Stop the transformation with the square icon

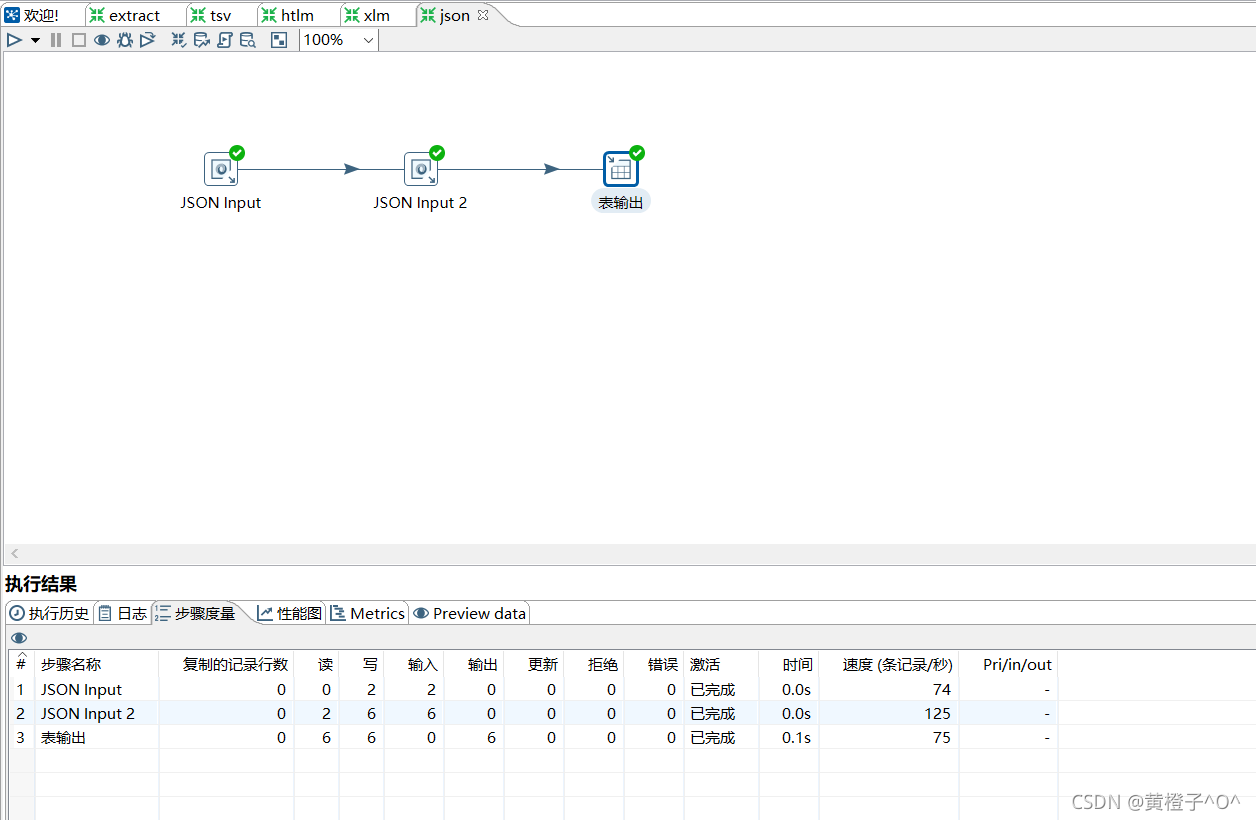(x=79, y=40)
